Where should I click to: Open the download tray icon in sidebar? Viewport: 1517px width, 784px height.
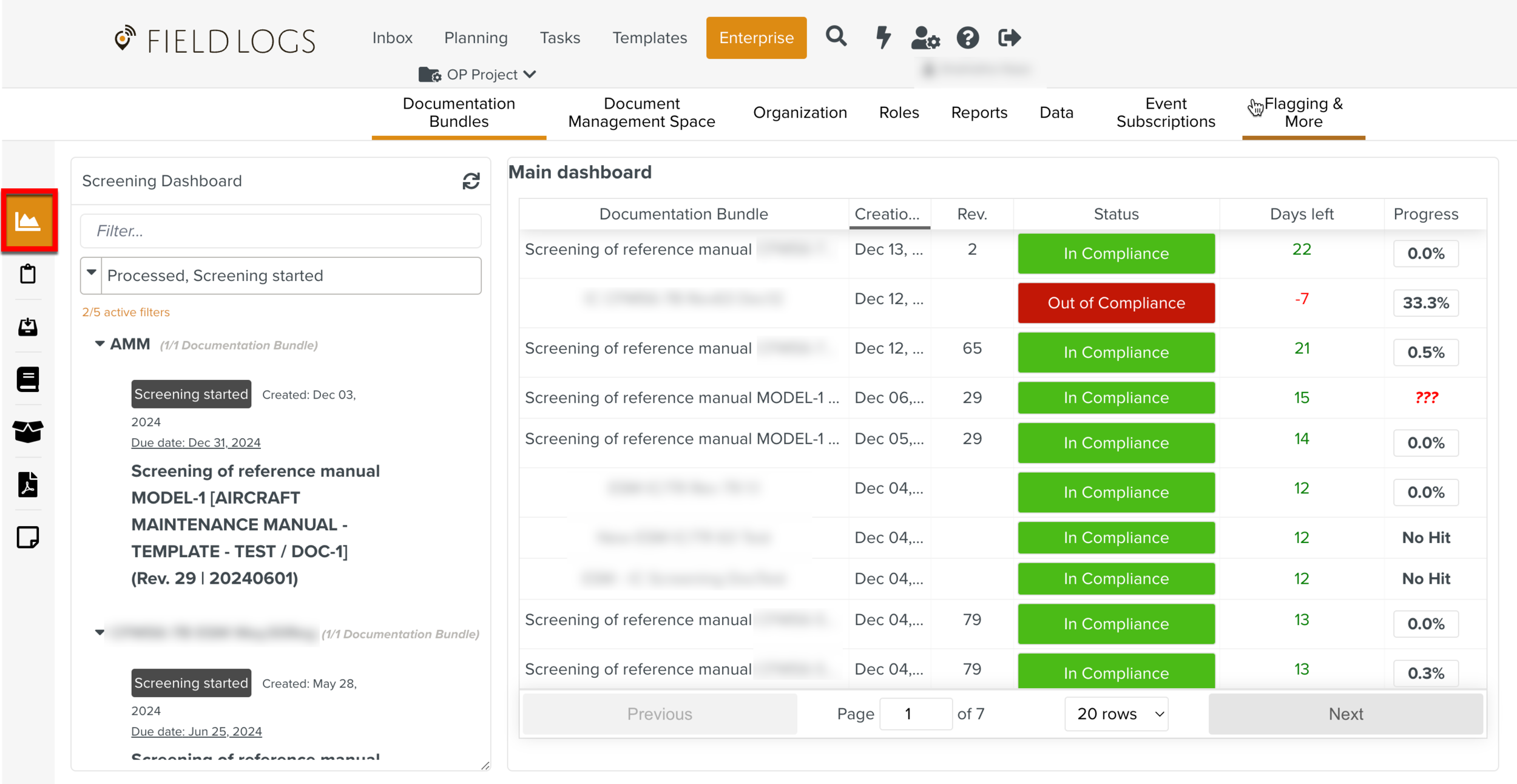point(28,326)
